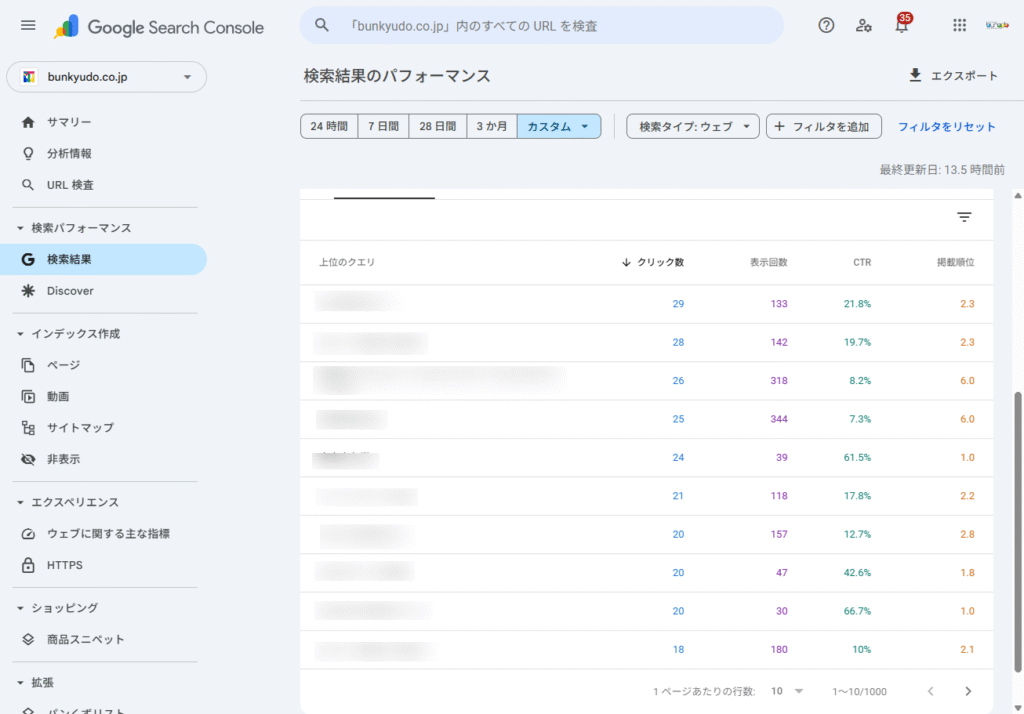
Task: Go to the next page of queries
Action: 967,690
